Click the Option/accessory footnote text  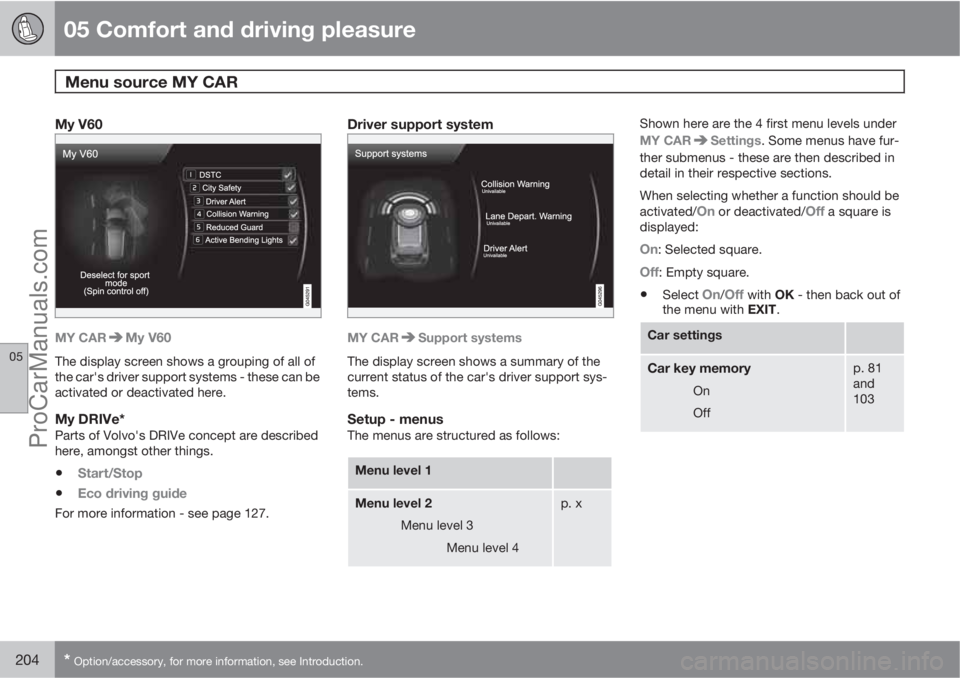pyautogui.click(x=214, y=661)
